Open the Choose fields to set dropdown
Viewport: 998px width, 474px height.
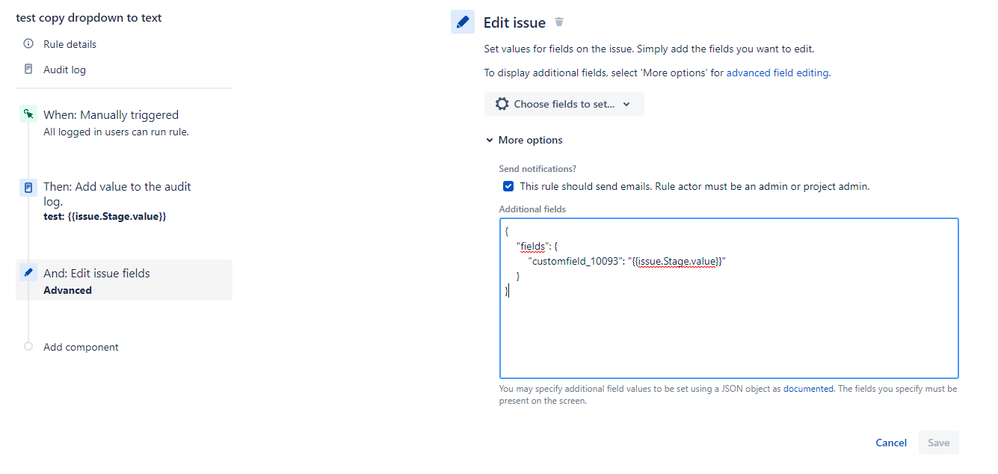pyautogui.click(x=564, y=104)
